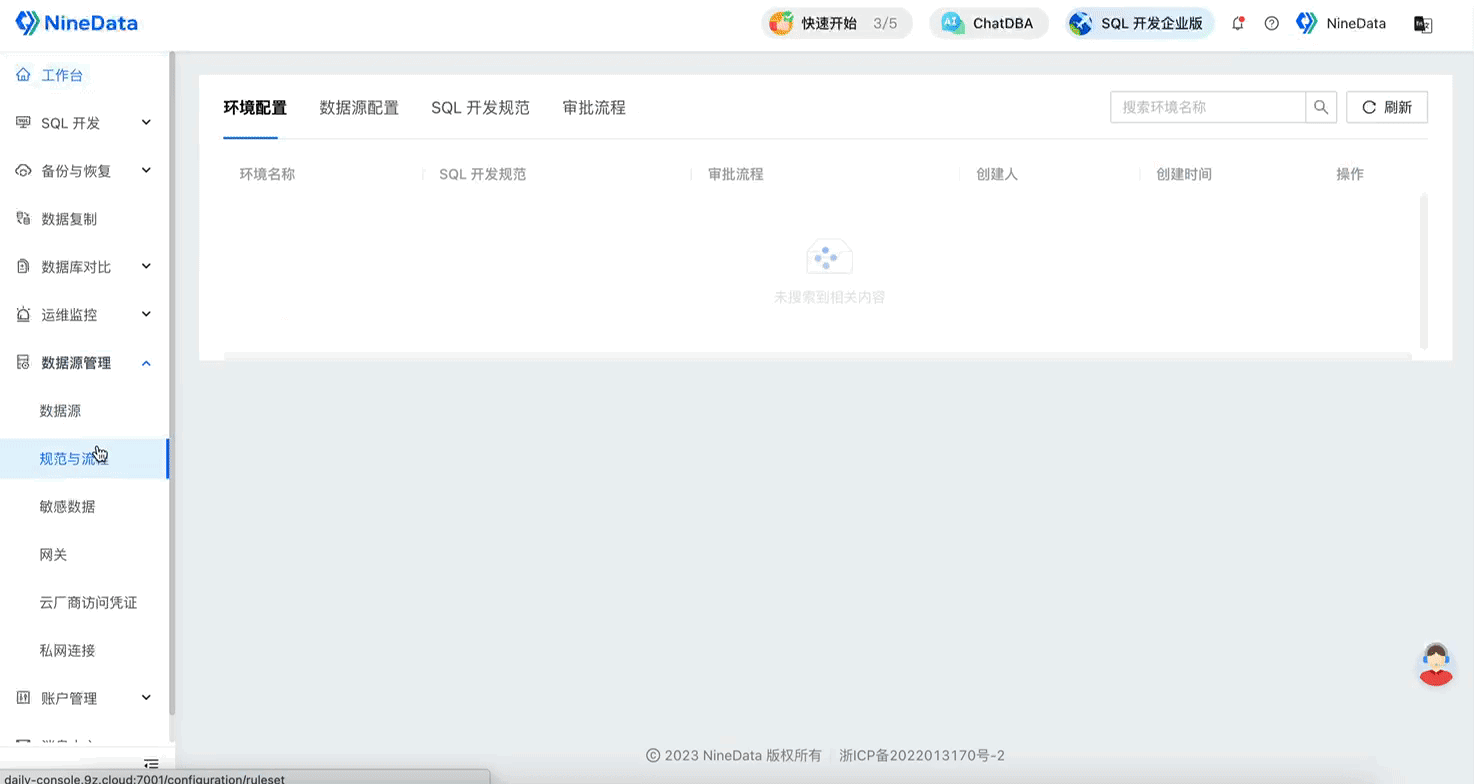1474x784 pixels.
Task: Open the customer service avatar chat
Action: 1436,664
